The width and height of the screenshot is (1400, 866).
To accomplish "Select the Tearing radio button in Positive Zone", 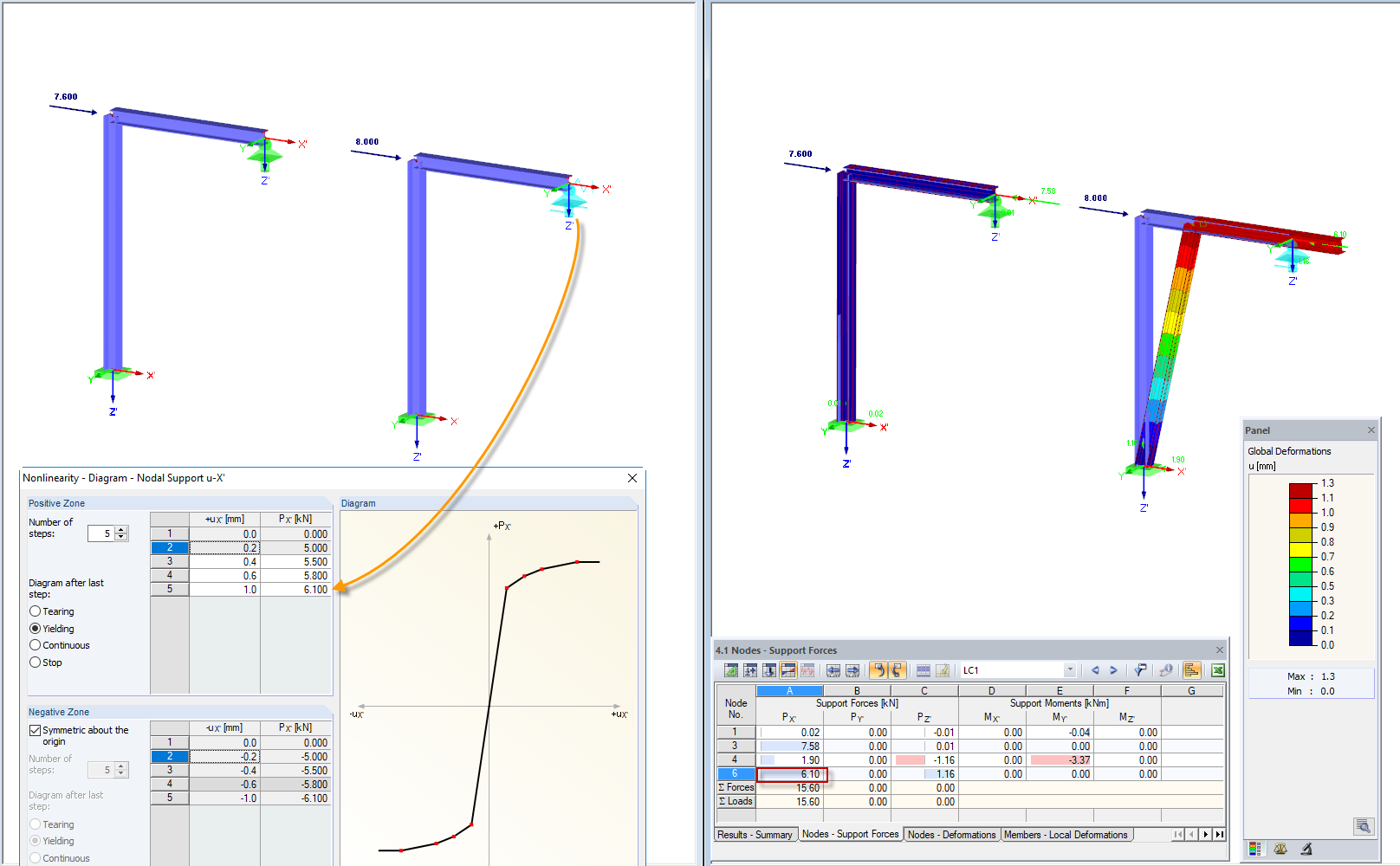I will [35, 611].
